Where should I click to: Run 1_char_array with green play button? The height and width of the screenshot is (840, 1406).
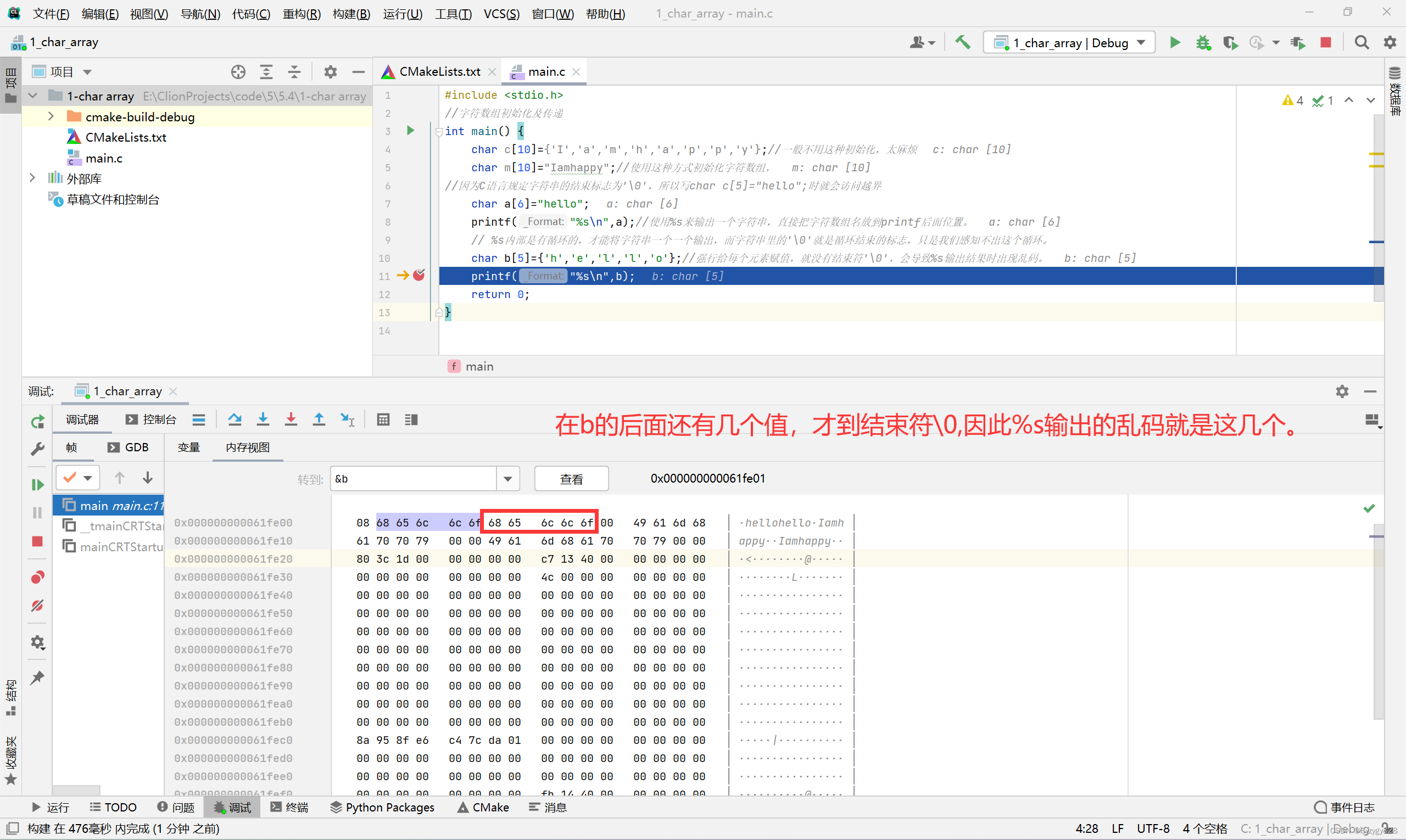tap(1175, 42)
